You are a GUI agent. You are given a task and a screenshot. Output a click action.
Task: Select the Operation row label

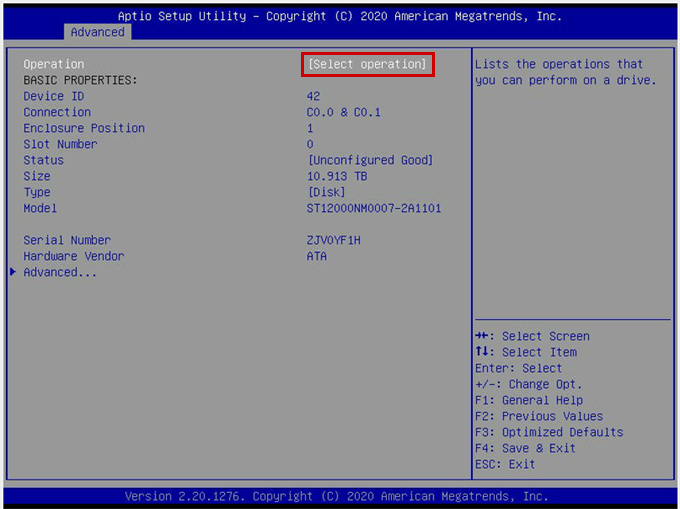[54, 64]
